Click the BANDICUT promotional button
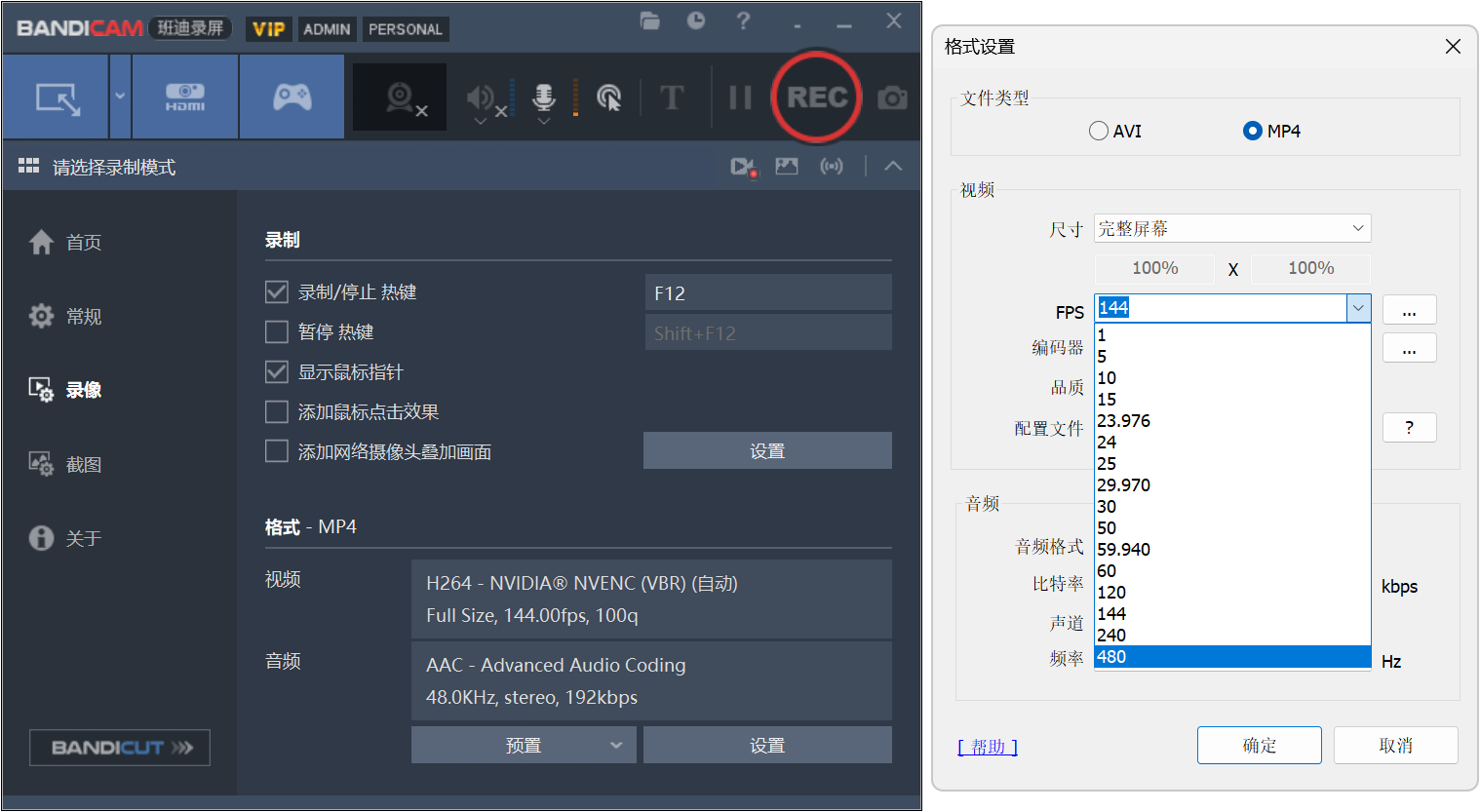This screenshot has height=812, width=1480. coord(120,748)
